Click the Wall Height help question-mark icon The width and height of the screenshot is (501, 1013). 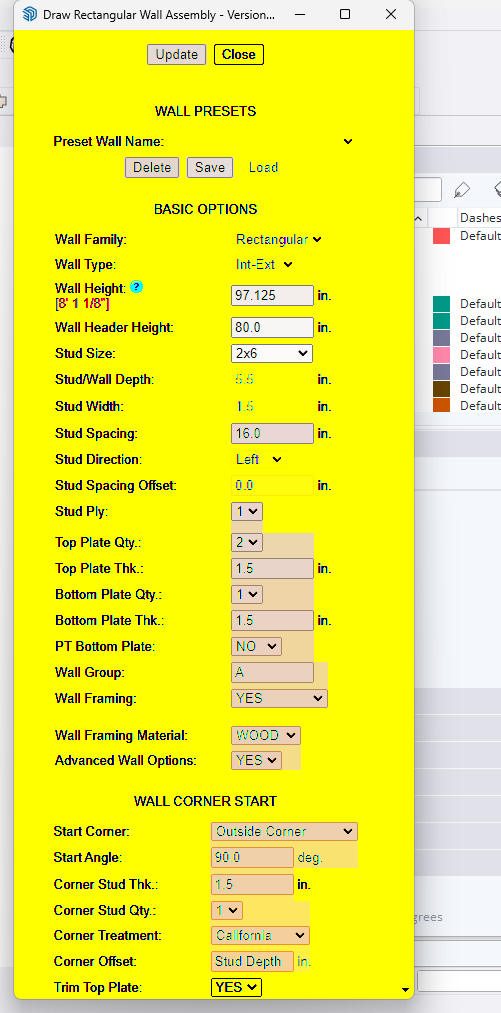[x=136, y=287]
